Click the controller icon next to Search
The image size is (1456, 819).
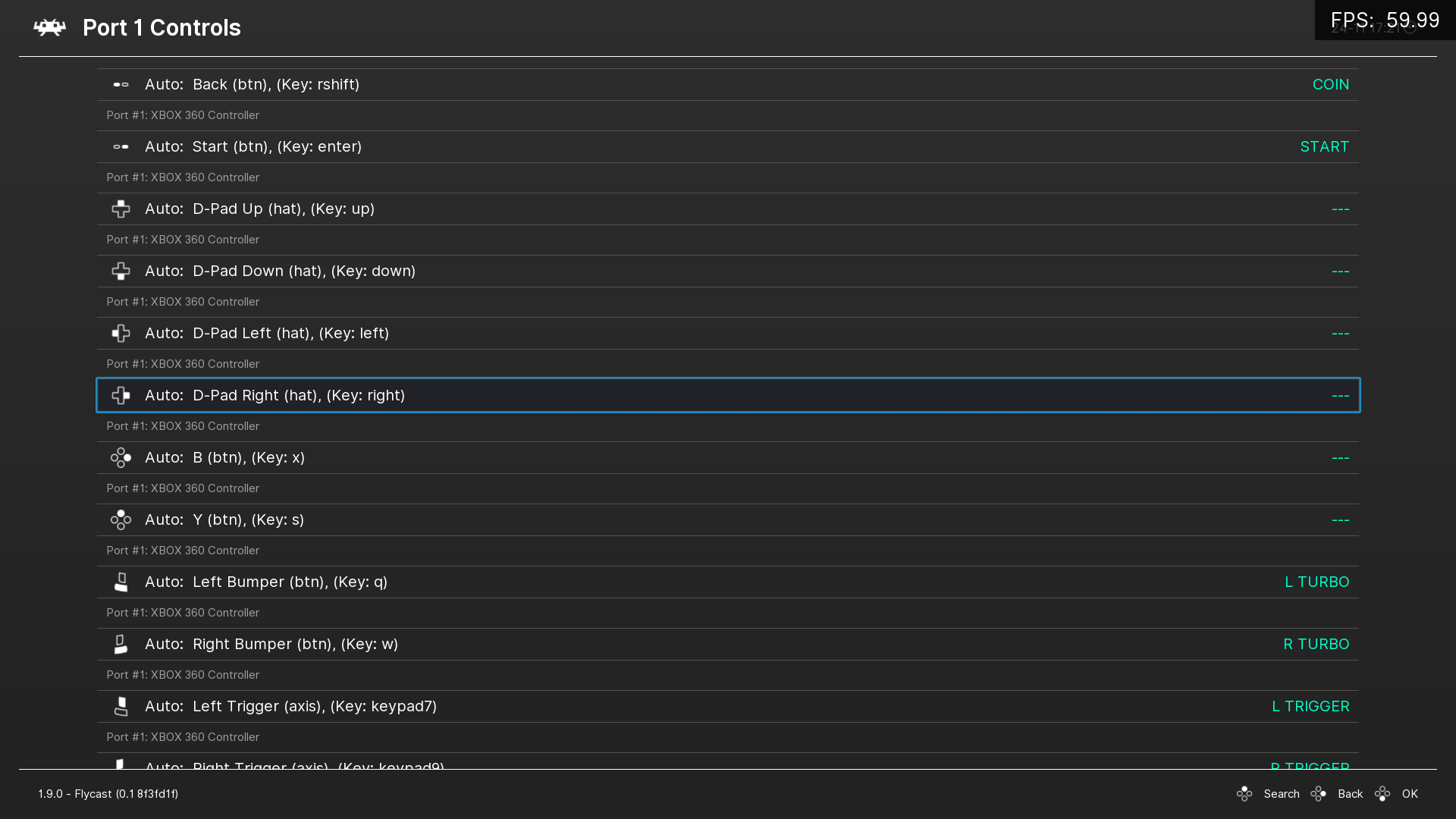1244,793
